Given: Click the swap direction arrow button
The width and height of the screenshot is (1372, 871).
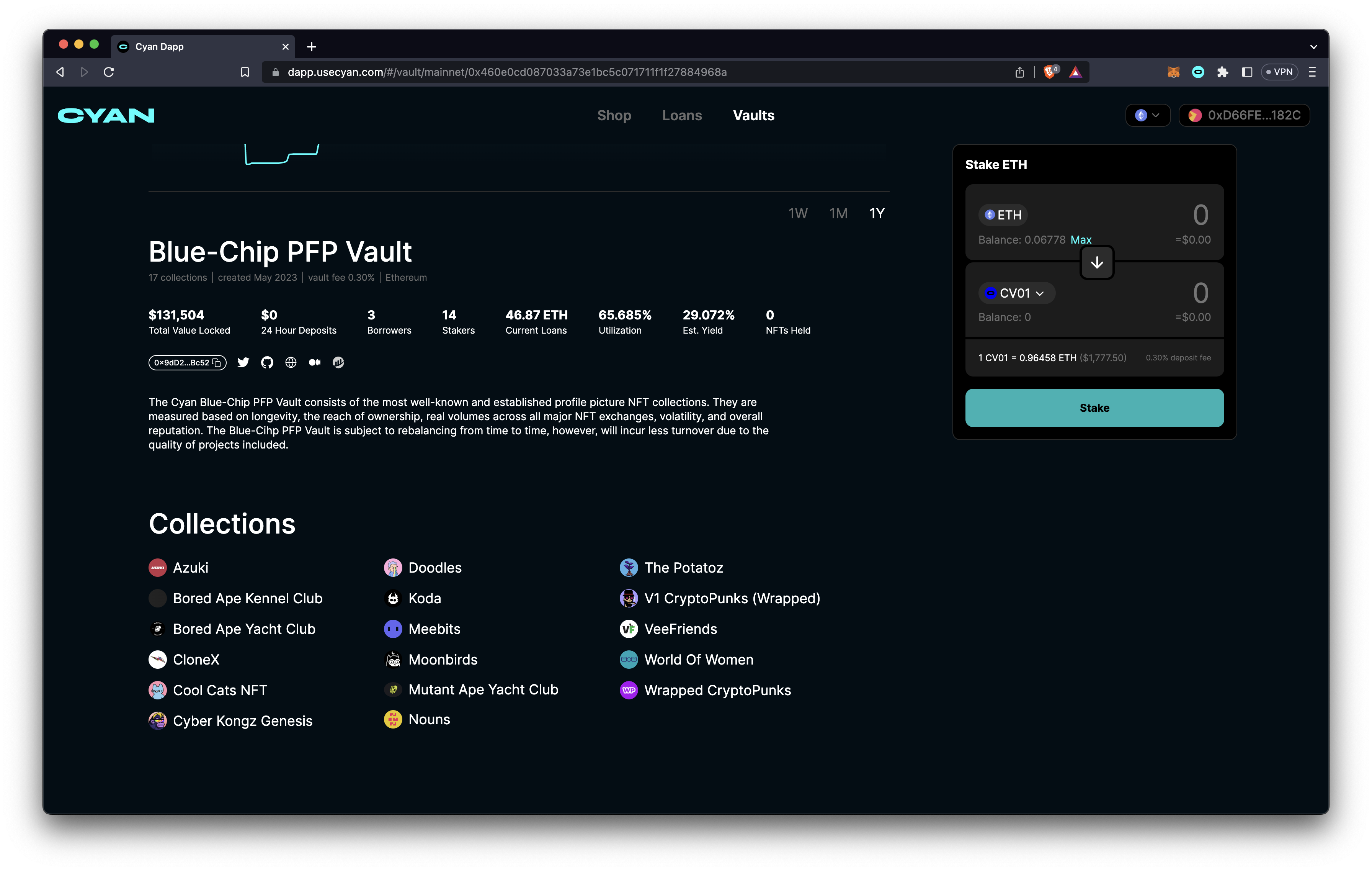Looking at the screenshot, I should (x=1097, y=263).
